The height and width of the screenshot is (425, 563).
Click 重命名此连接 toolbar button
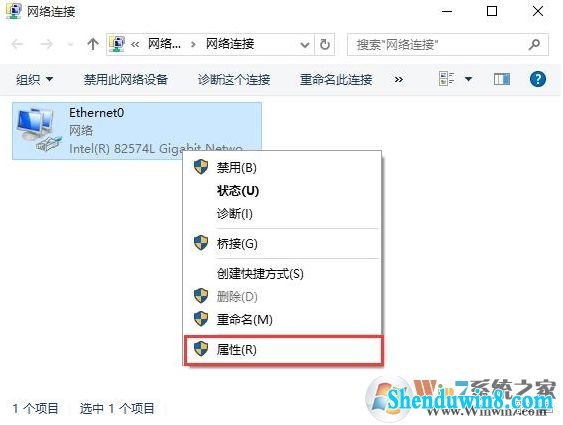(x=336, y=79)
